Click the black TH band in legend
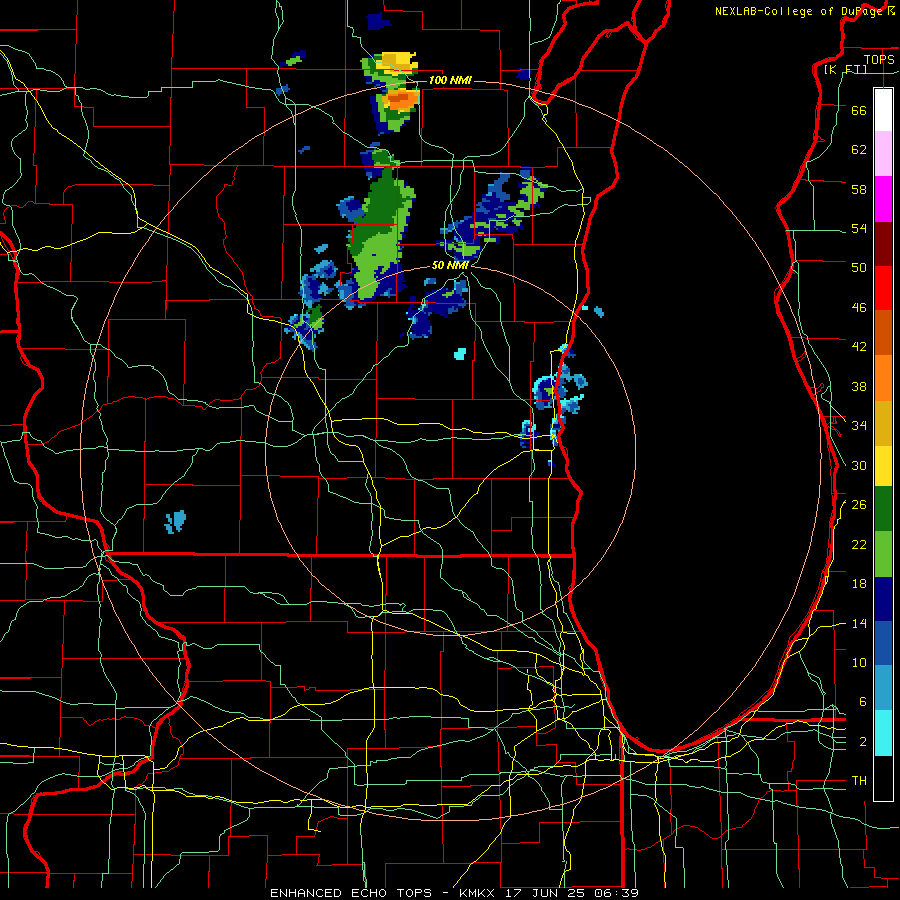Screen dimensions: 900x900 pos(883,778)
